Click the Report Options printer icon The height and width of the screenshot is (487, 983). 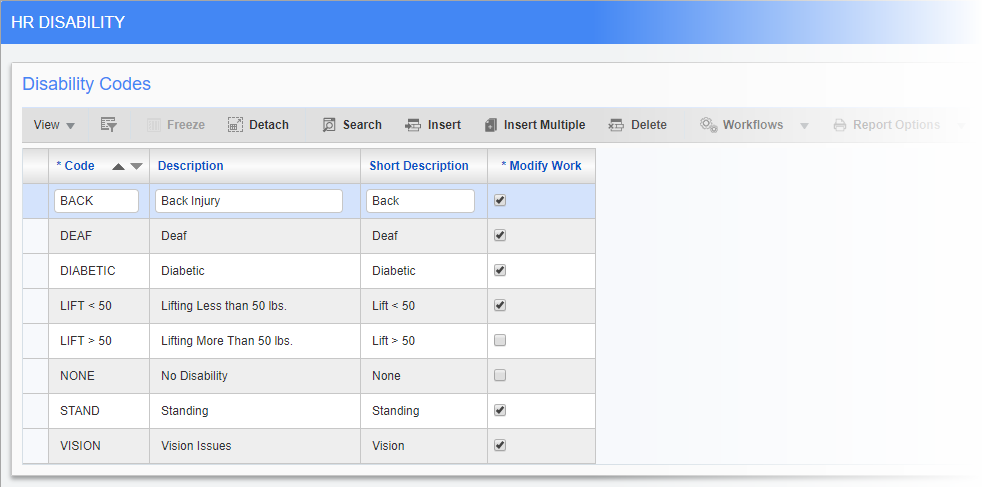pyautogui.click(x=839, y=125)
